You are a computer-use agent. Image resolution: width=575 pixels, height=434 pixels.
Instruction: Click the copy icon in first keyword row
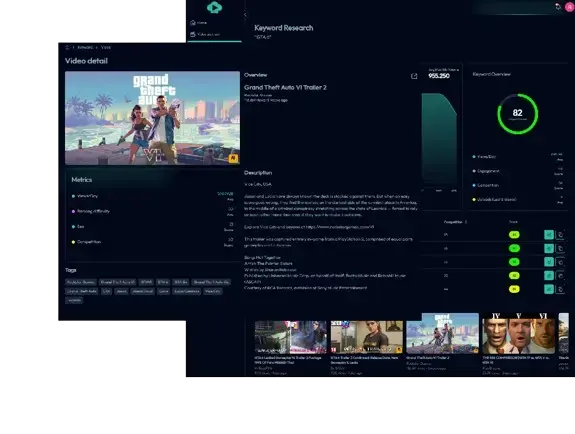coord(560,235)
